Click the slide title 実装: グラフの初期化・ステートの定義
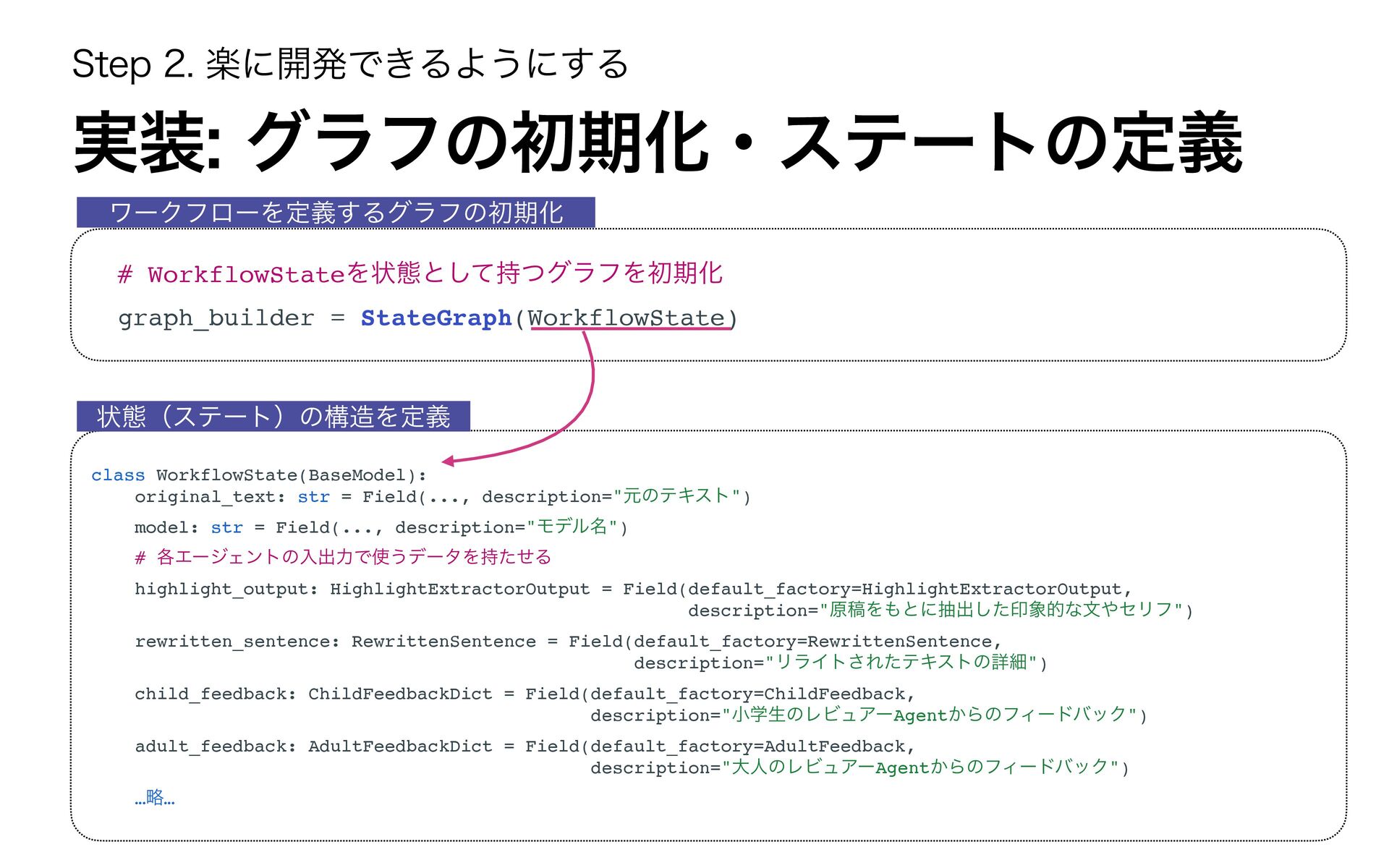The image size is (1389, 868). (x=657, y=142)
